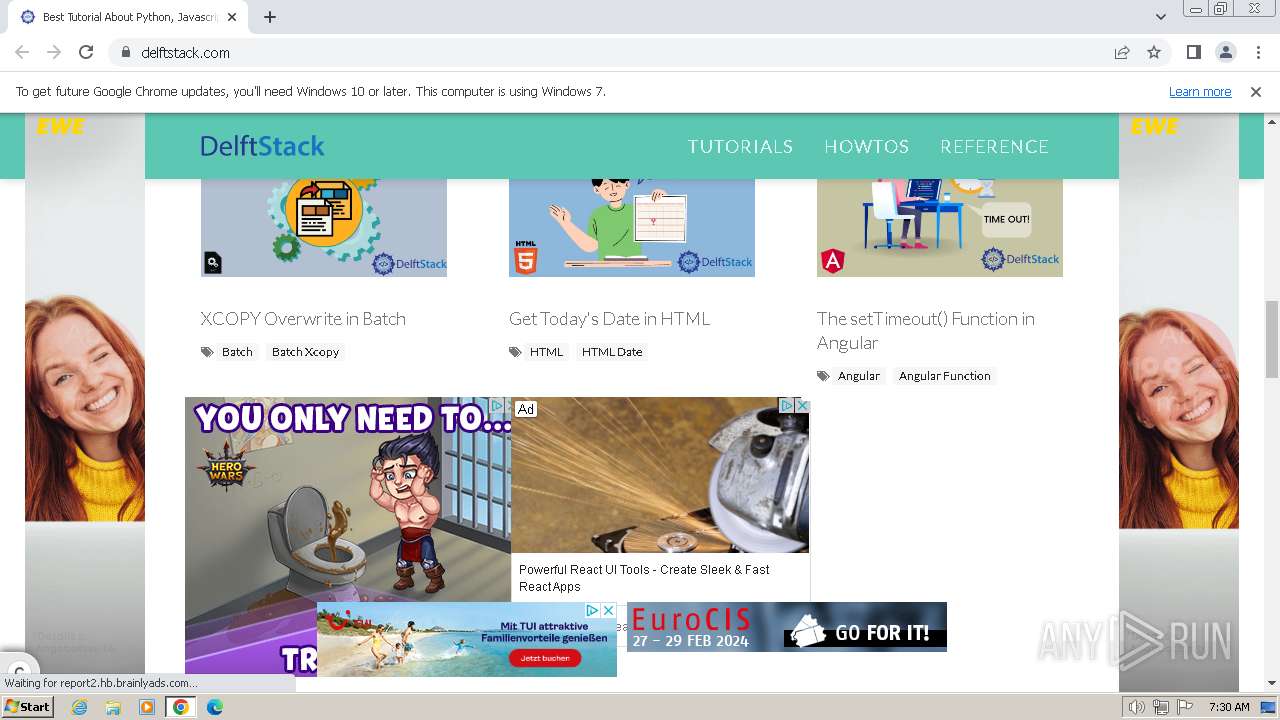Screen dimensions: 1280x720
Task: Launch Internet Explorer from taskbar
Action: pos(80,707)
